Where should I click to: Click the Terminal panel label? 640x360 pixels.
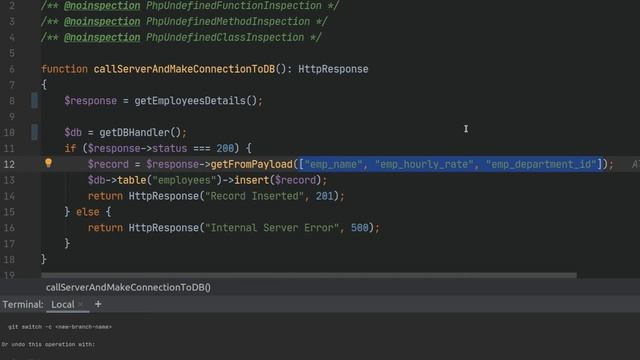23,304
